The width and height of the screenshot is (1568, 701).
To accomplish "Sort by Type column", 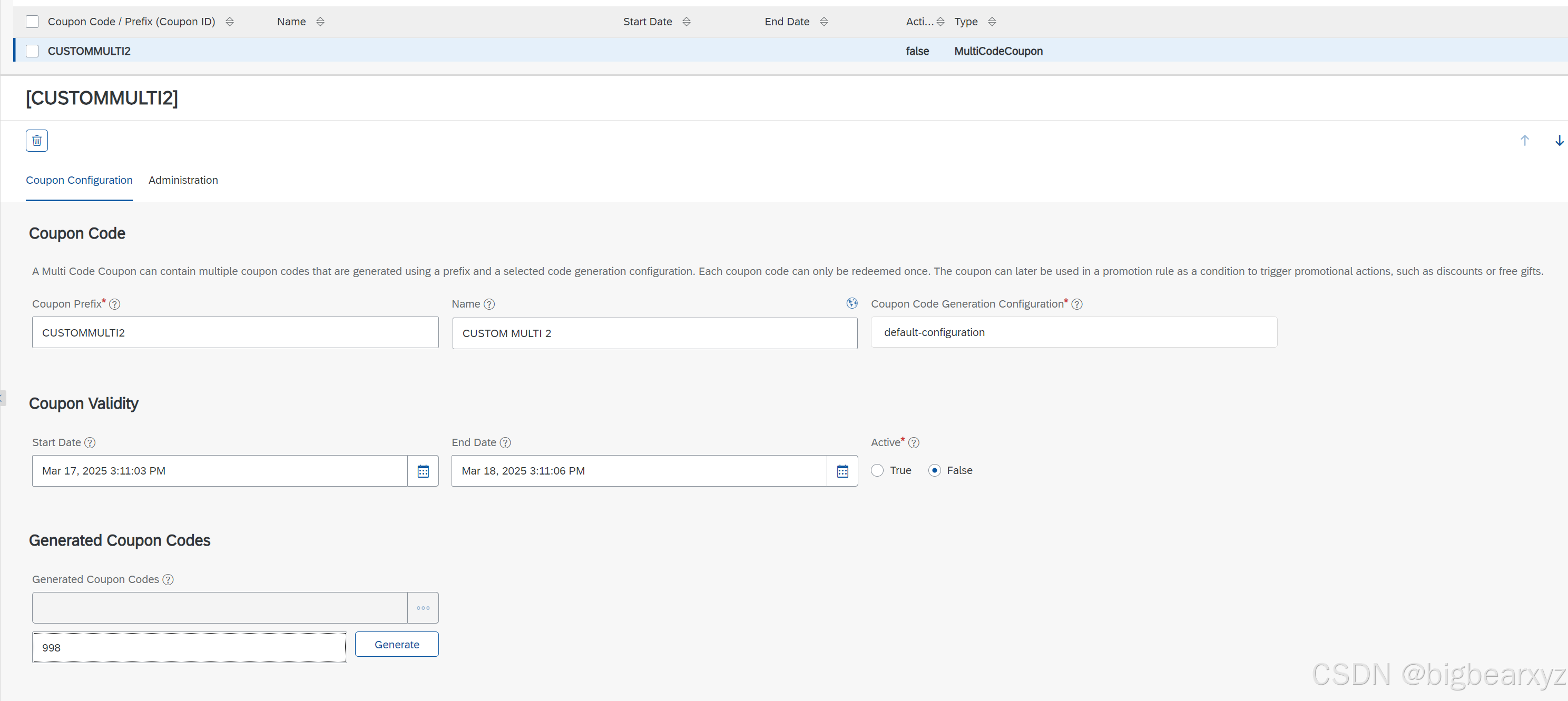I will 992,22.
